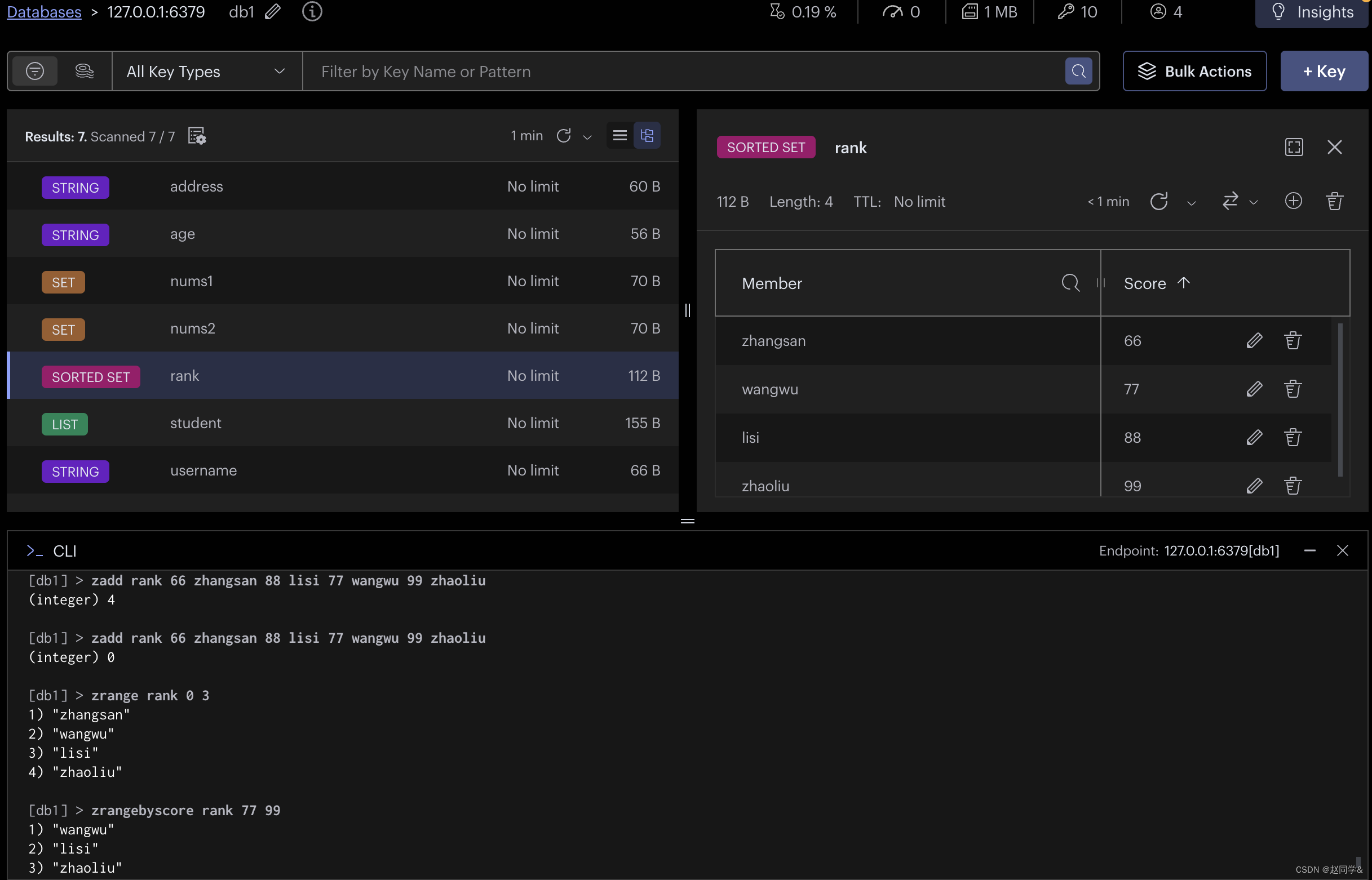The height and width of the screenshot is (880, 1372).
Task: Open the Bulk Actions panel
Action: pyautogui.click(x=1194, y=72)
